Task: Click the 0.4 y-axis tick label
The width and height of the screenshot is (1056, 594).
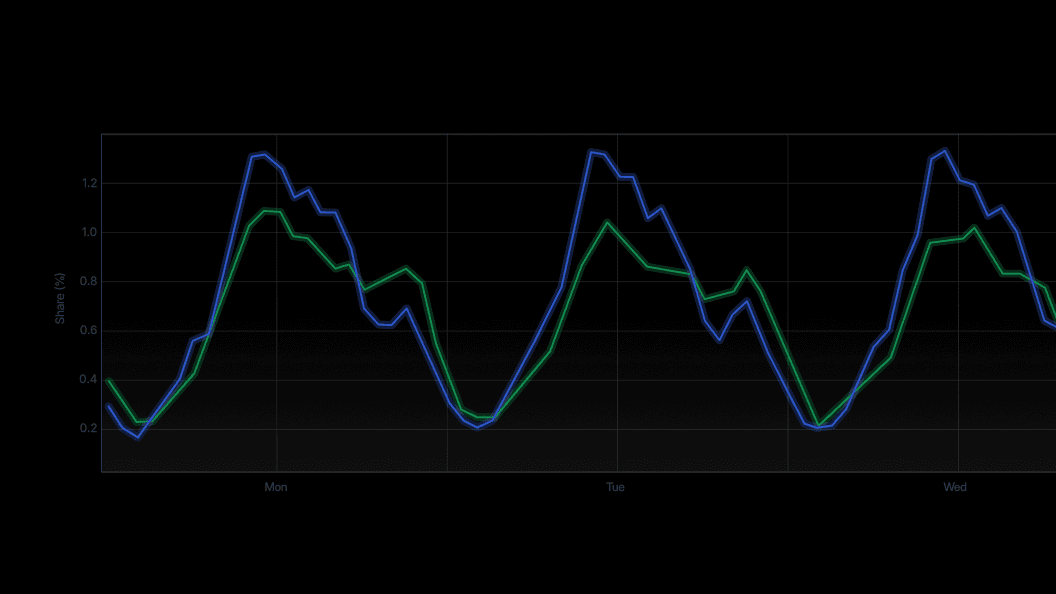Action: (x=90, y=379)
